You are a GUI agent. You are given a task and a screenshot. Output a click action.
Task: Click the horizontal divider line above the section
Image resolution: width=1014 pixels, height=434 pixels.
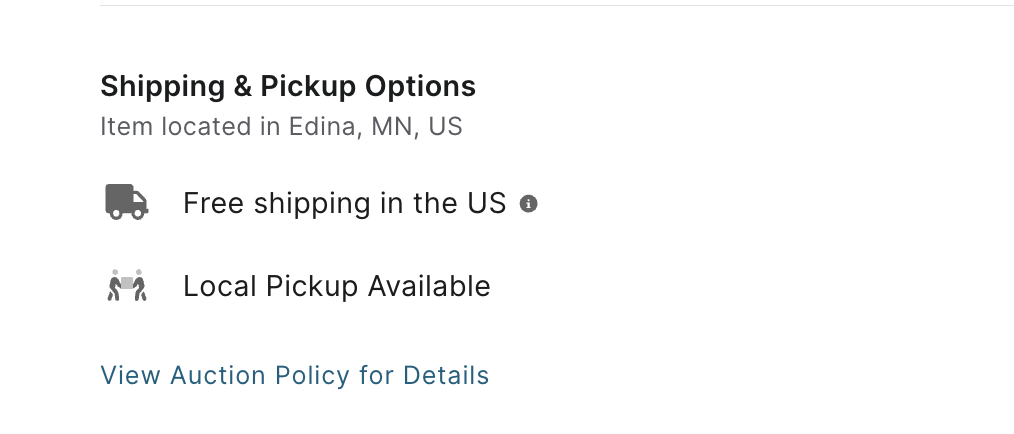557,6
